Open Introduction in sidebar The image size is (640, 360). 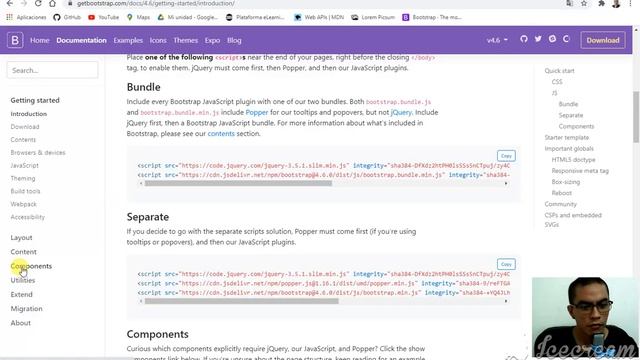tap(29, 114)
